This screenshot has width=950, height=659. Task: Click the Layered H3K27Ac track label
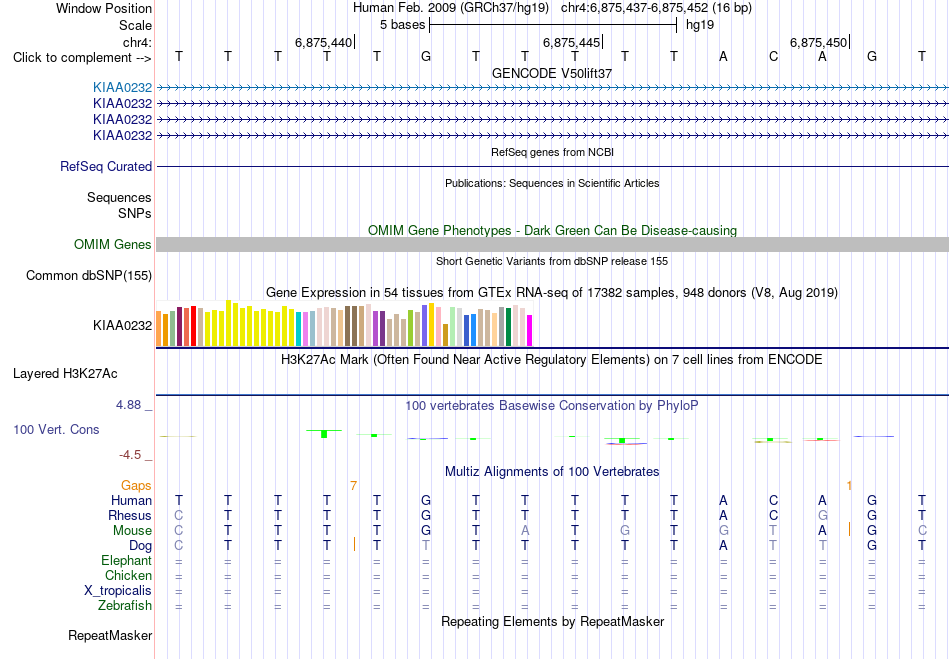click(x=65, y=374)
